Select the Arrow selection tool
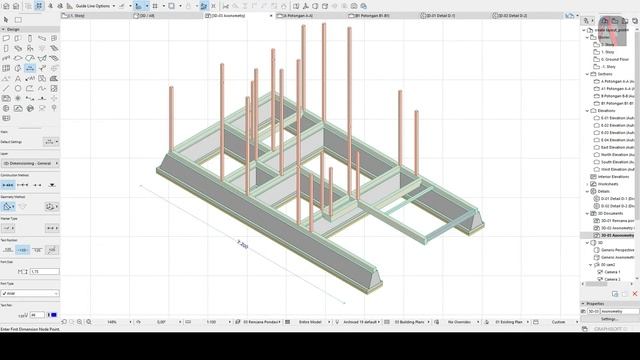Viewport: 640px width, 360px height. (6, 20)
